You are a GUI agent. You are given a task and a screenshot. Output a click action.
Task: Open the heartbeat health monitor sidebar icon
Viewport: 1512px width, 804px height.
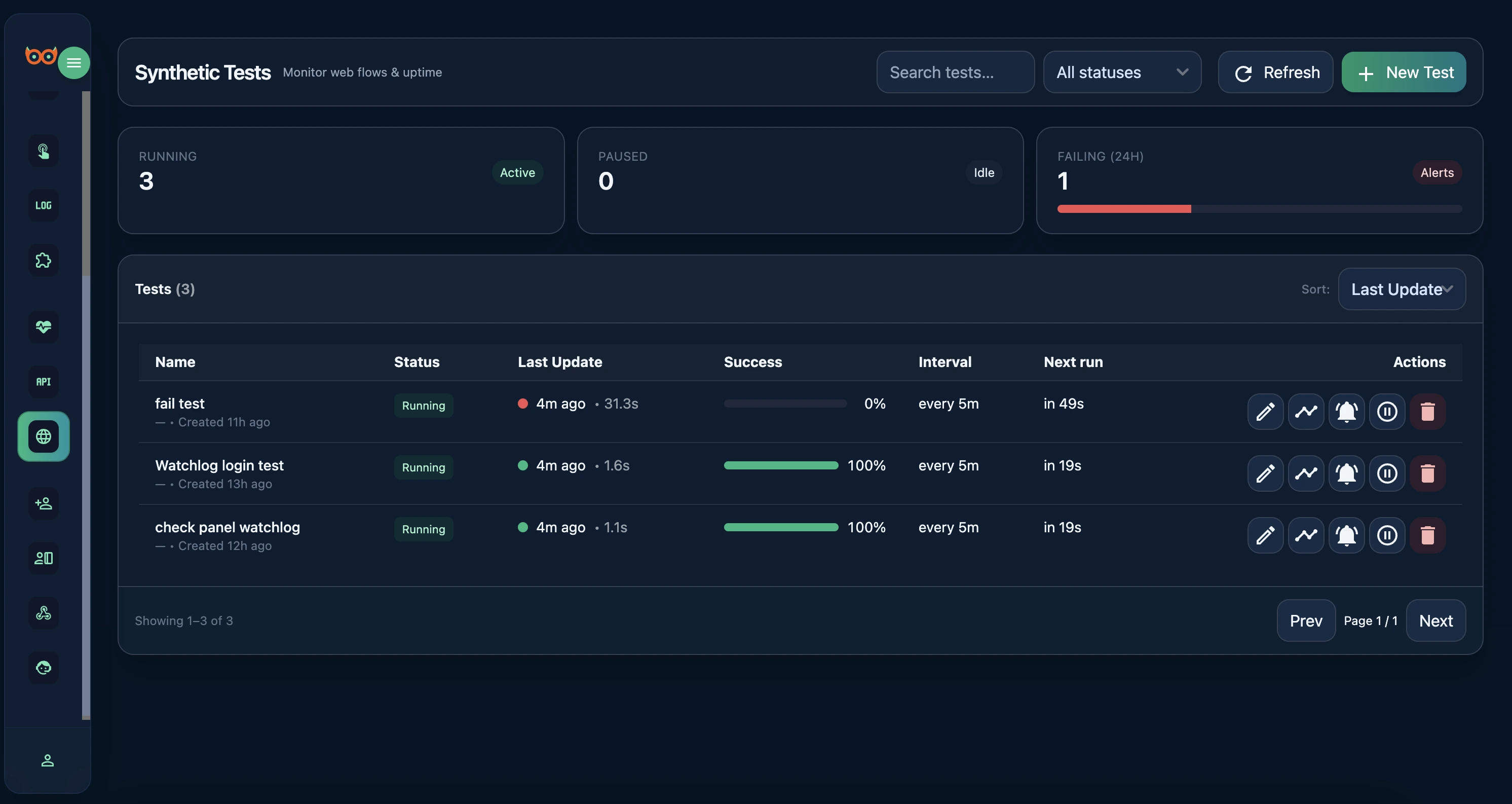[x=44, y=326]
